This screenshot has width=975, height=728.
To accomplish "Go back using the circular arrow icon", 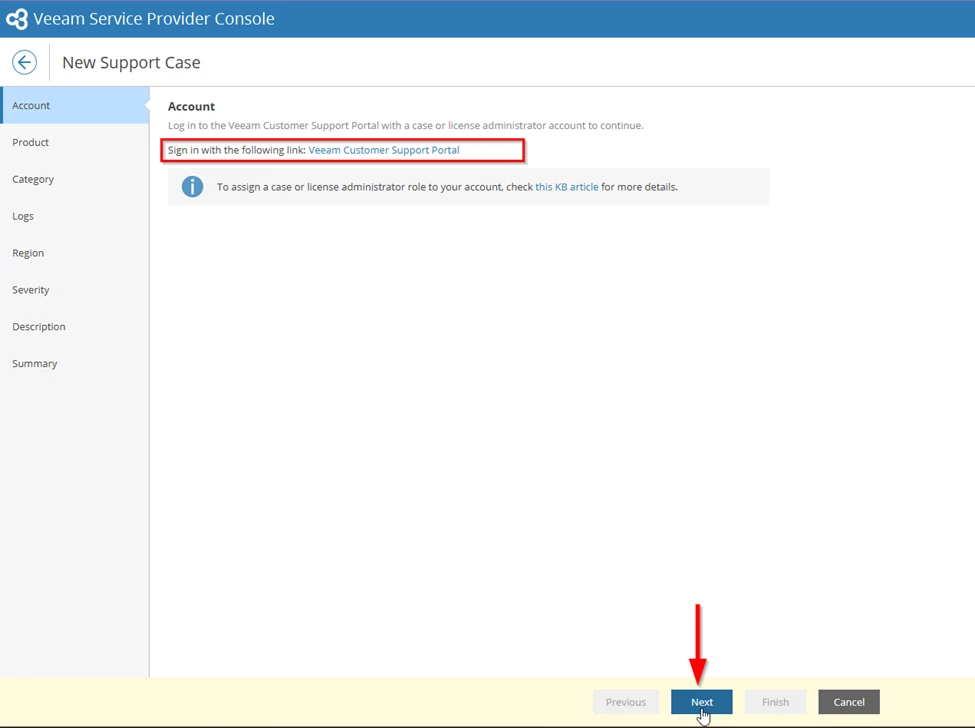I will [24, 62].
